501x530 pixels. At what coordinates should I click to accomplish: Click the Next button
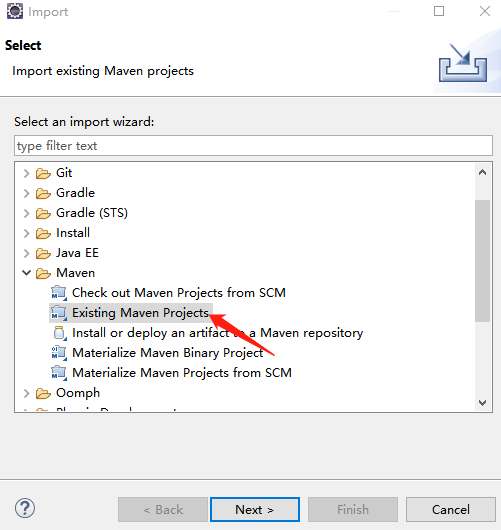pyautogui.click(x=255, y=509)
